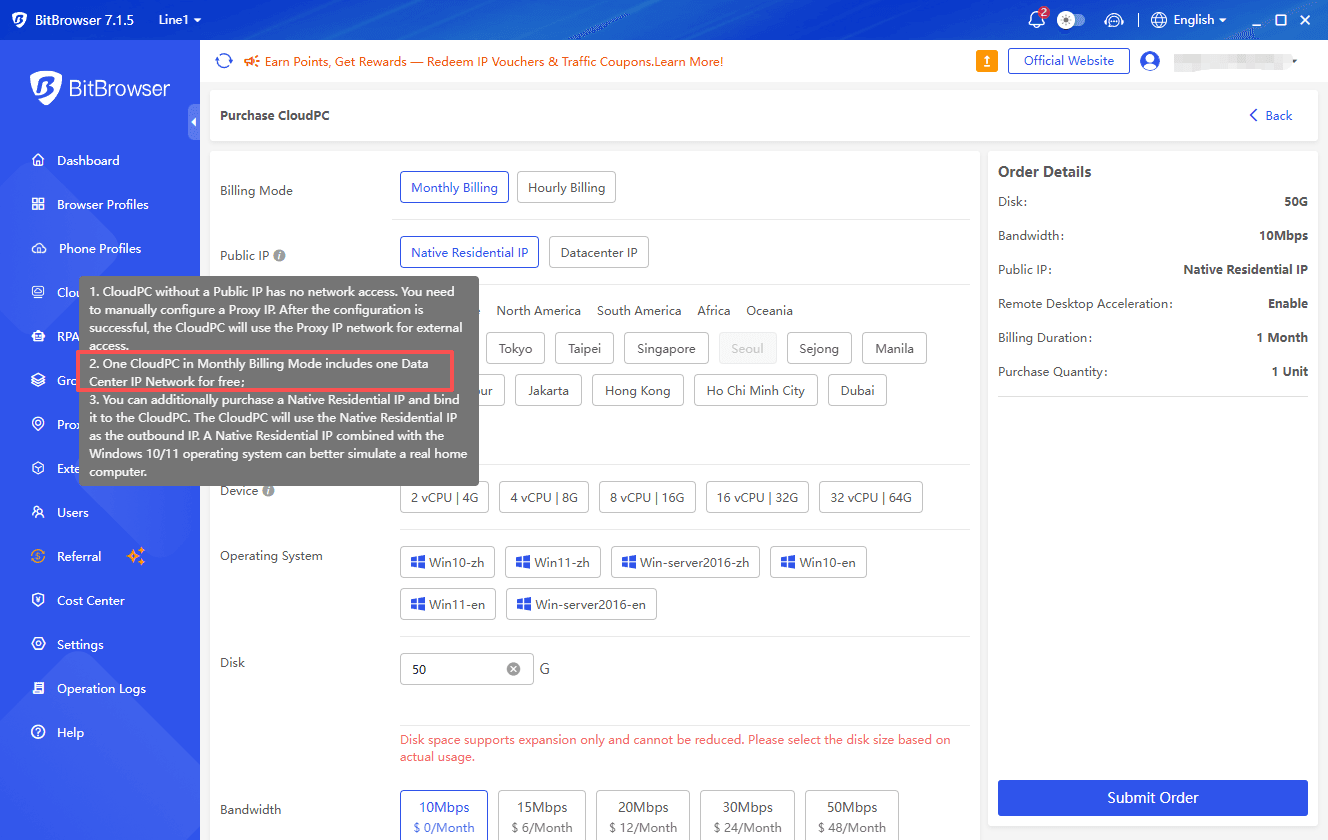Select Hourly Billing mode
This screenshot has height=840, width=1328.
tap(566, 187)
